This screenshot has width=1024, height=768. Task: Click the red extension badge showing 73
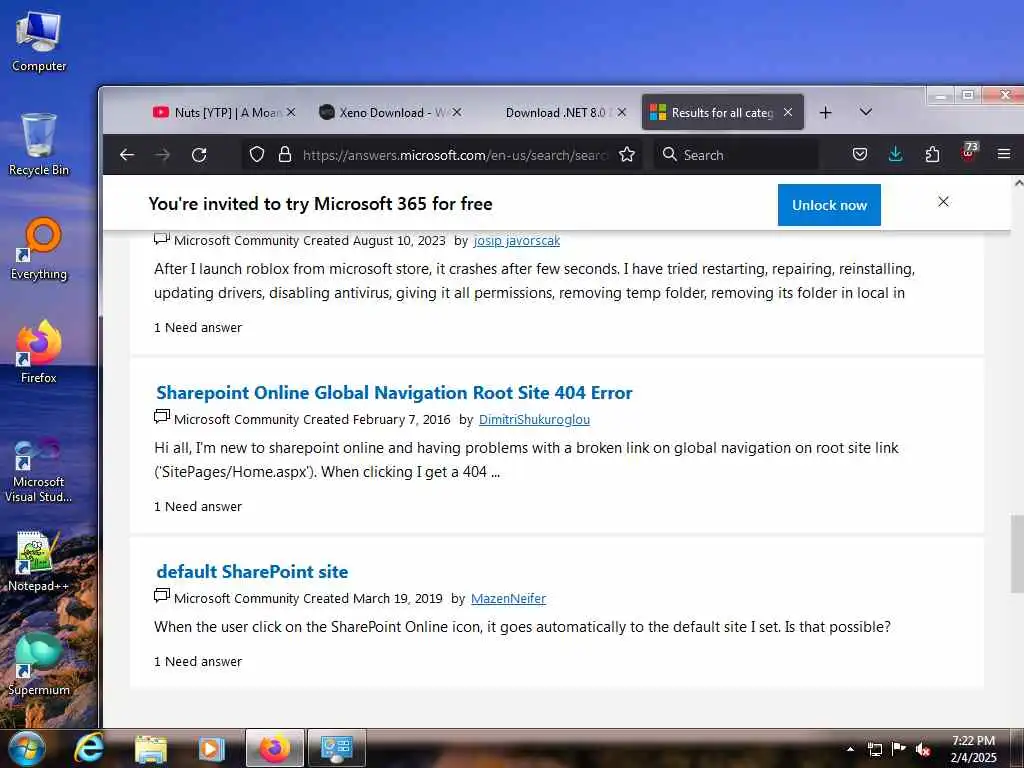pos(968,153)
